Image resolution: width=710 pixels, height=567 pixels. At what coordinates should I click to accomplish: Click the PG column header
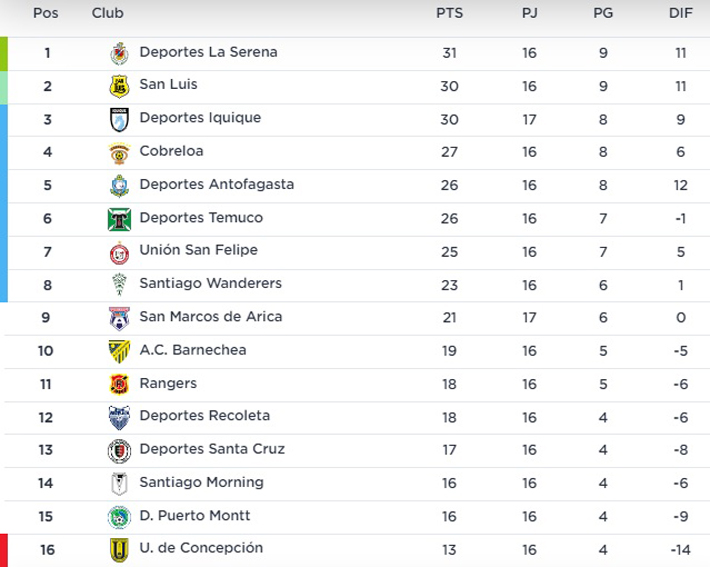(603, 13)
